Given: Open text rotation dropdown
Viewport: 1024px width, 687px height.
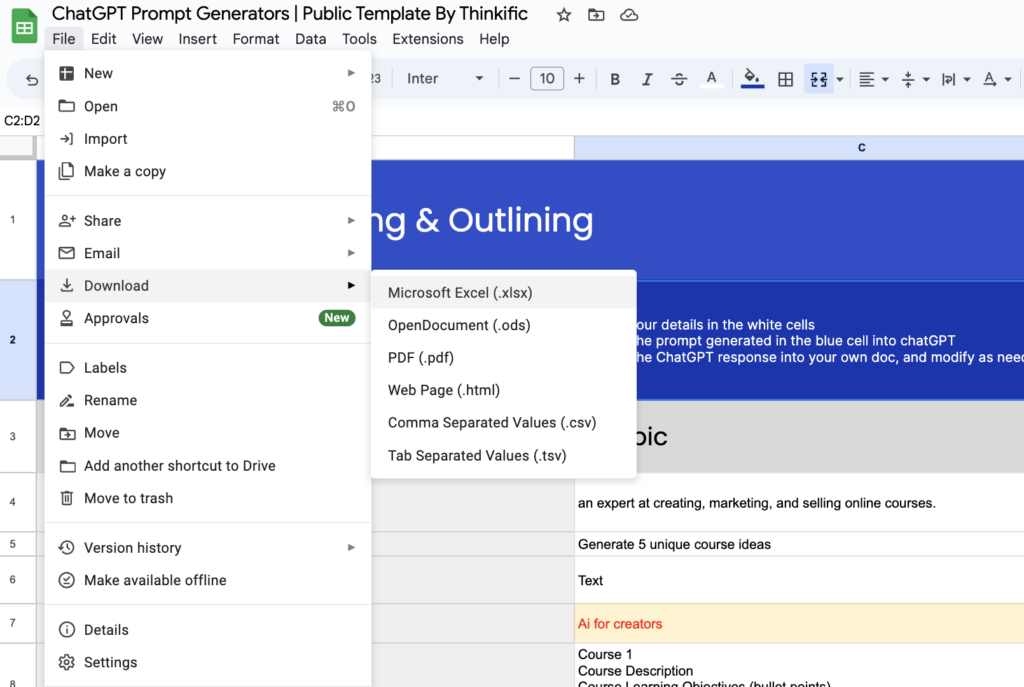Looking at the screenshot, I should tap(997, 79).
